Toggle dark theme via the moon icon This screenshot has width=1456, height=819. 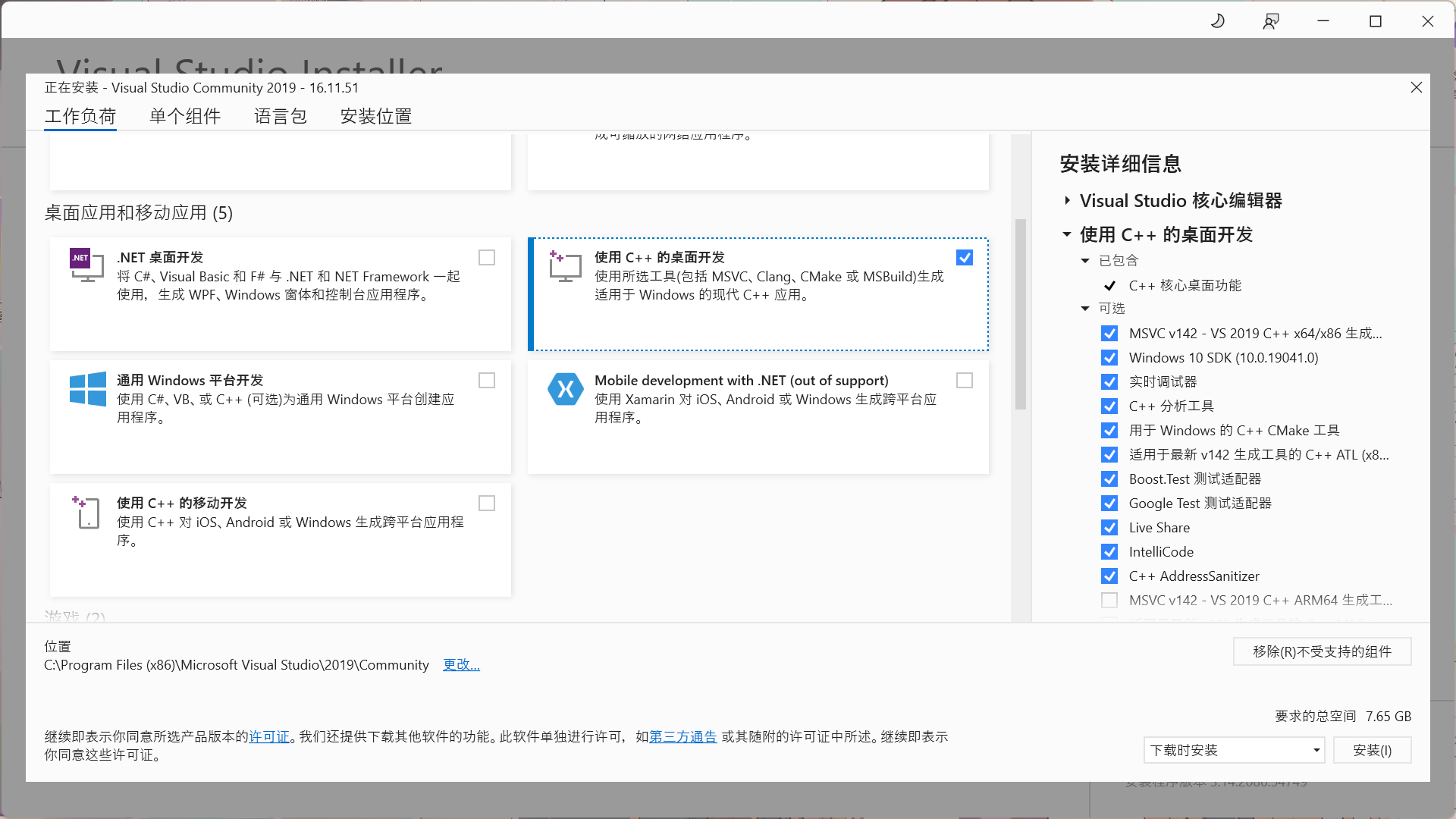point(1217,20)
